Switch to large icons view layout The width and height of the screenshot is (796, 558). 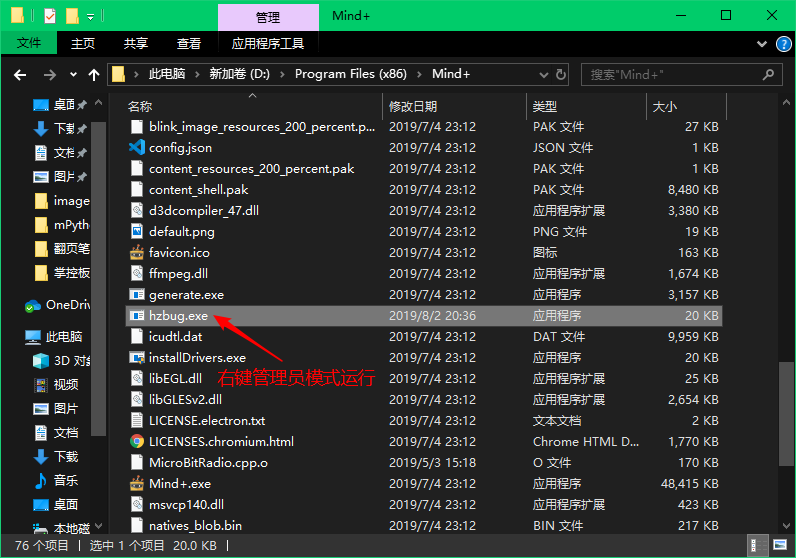(x=779, y=545)
